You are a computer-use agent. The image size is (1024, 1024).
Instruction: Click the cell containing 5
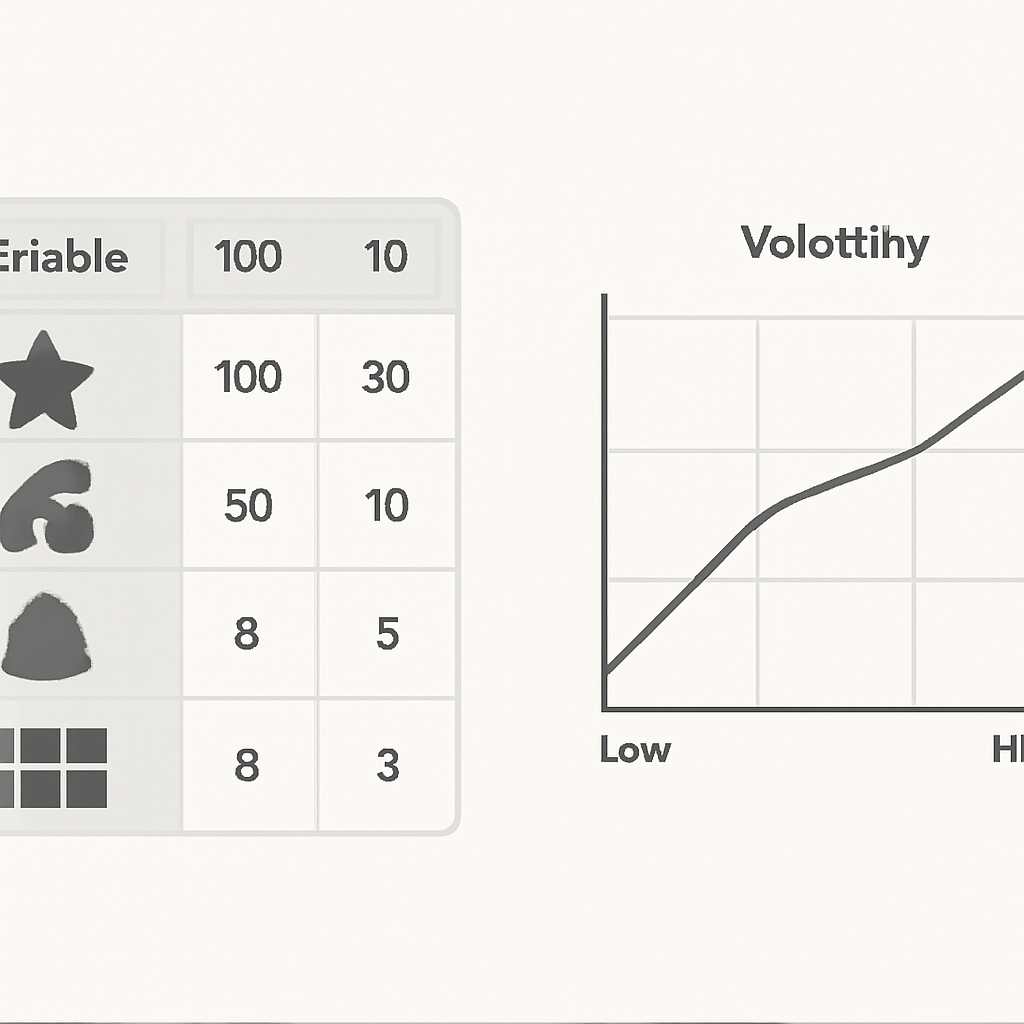[x=387, y=633]
